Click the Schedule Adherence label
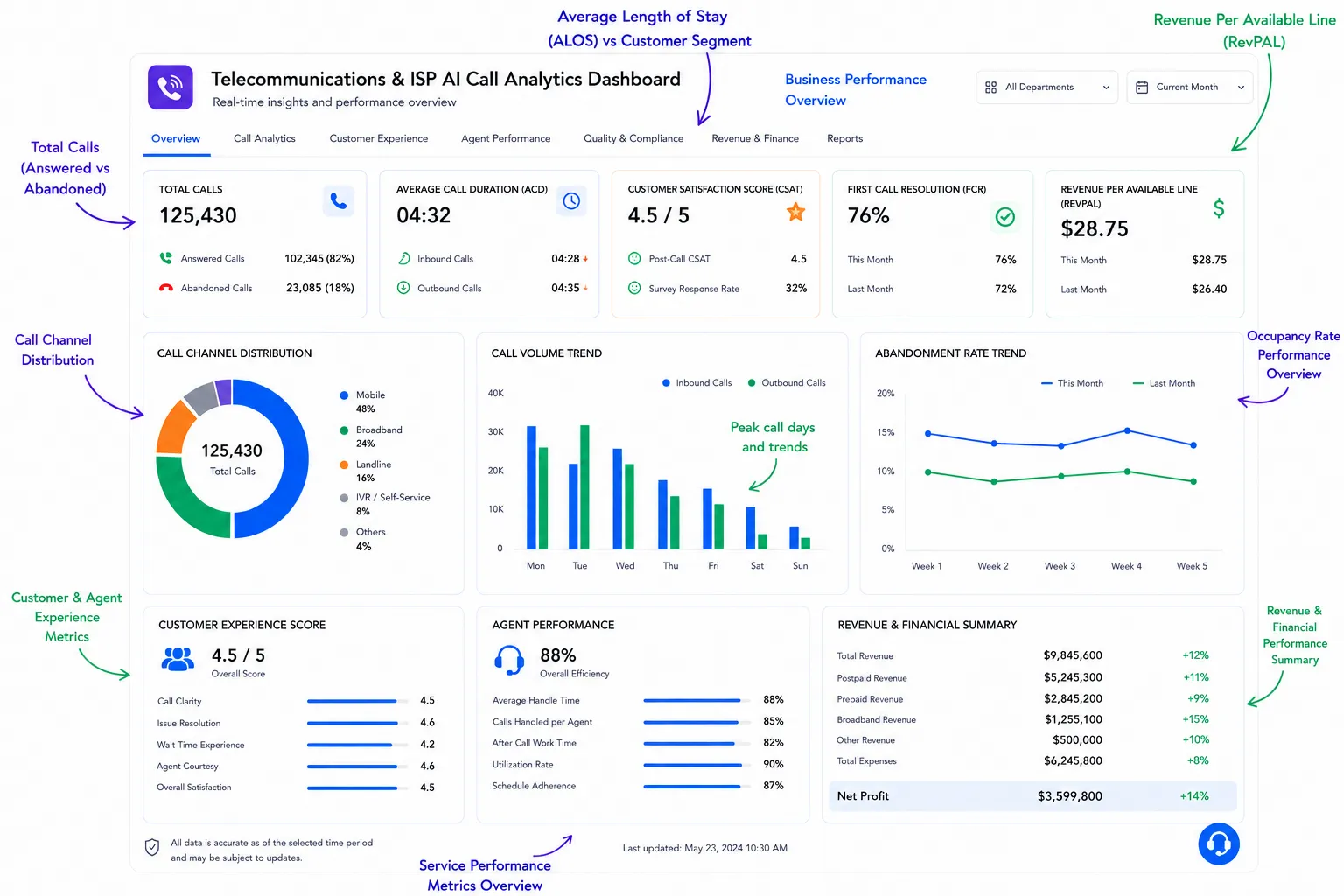1344x896 pixels. (534, 786)
